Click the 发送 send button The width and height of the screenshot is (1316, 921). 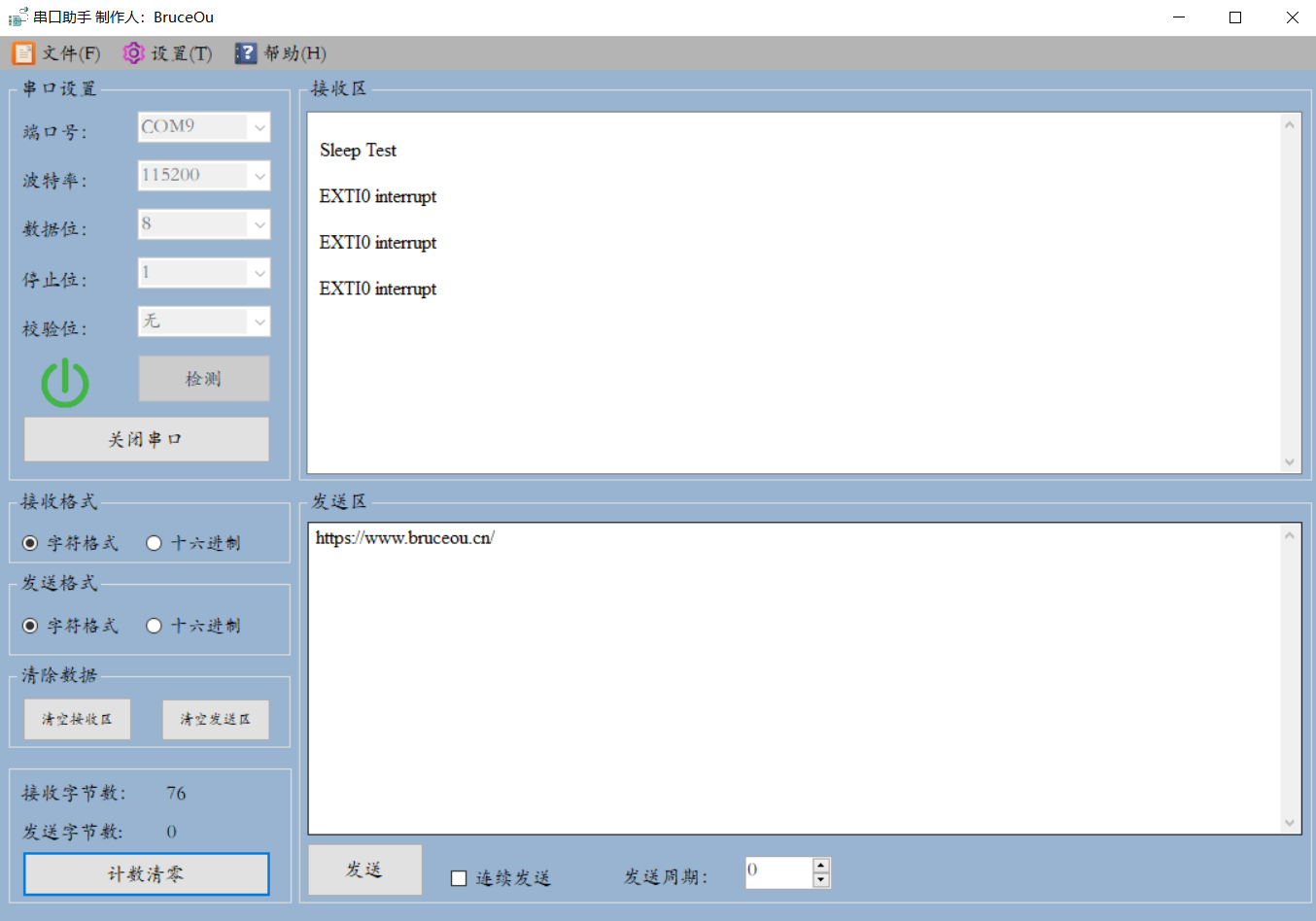364,870
